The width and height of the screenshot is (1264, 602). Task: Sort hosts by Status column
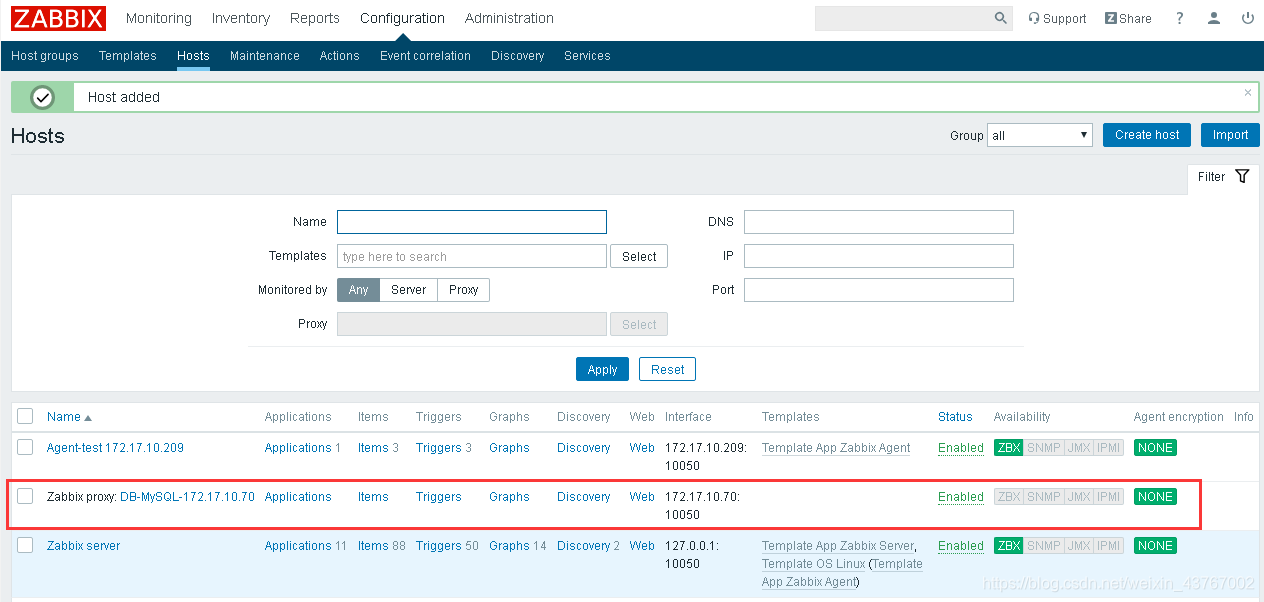[x=955, y=417]
